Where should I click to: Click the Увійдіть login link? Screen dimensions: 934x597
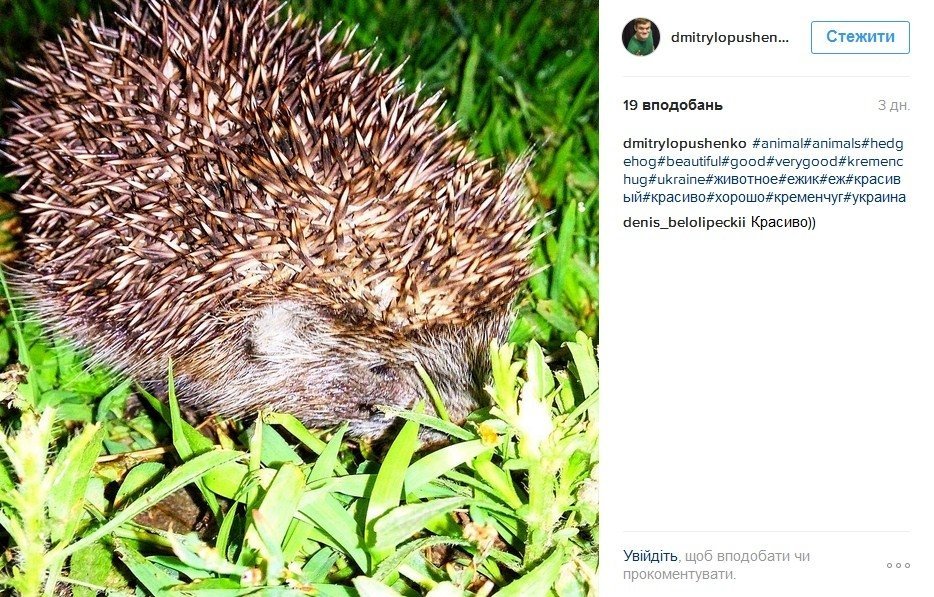pos(650,556)
